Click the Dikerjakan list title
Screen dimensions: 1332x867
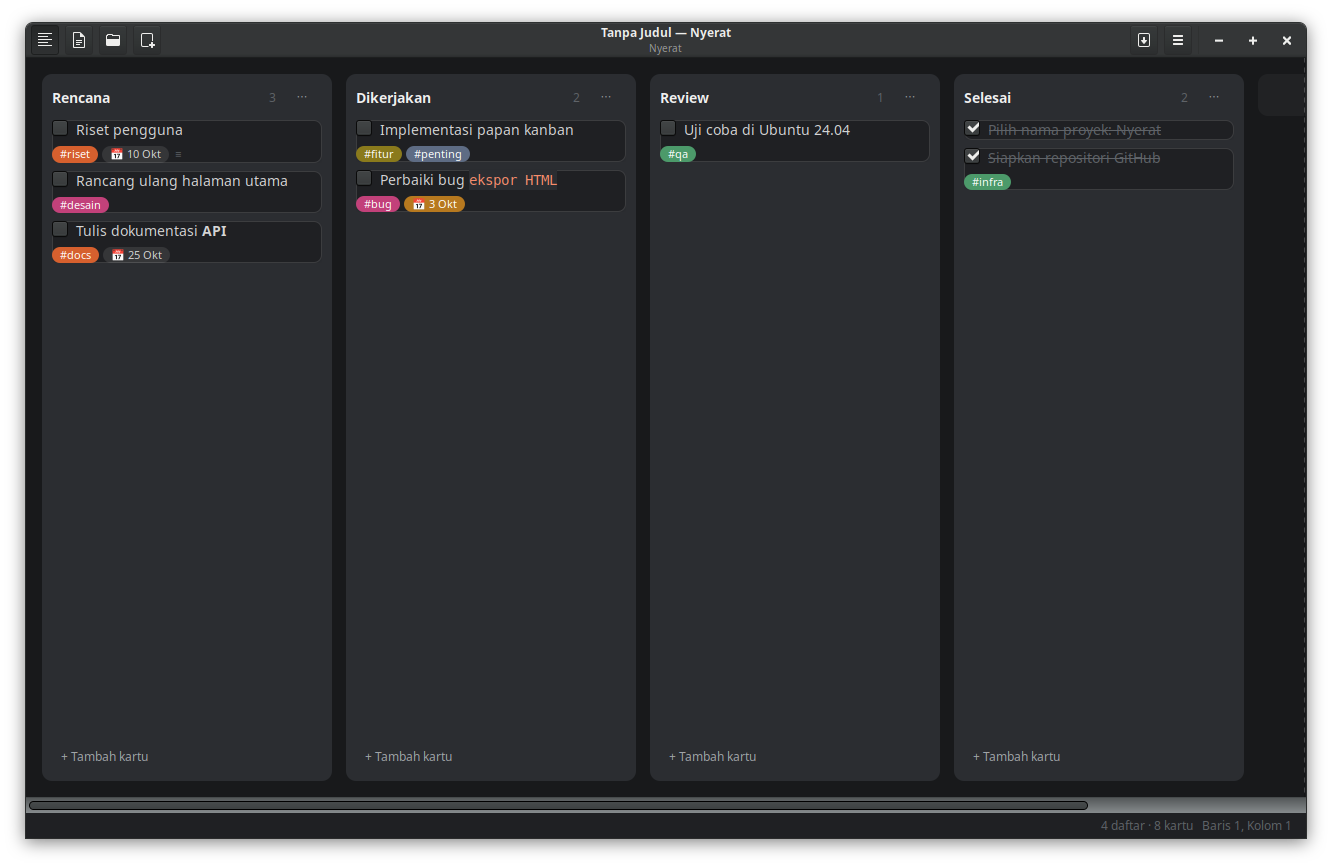click(393, 98)
